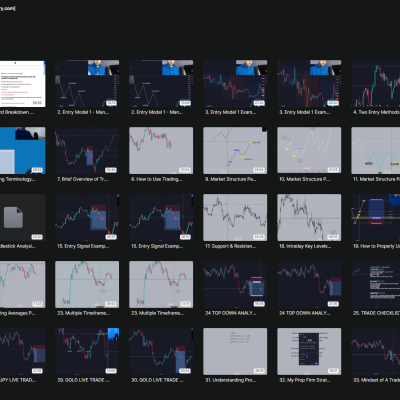Open the blue thumbnail above 'ng Terminology...'
This screenshot has height=400, width=400.
[22, 150]
